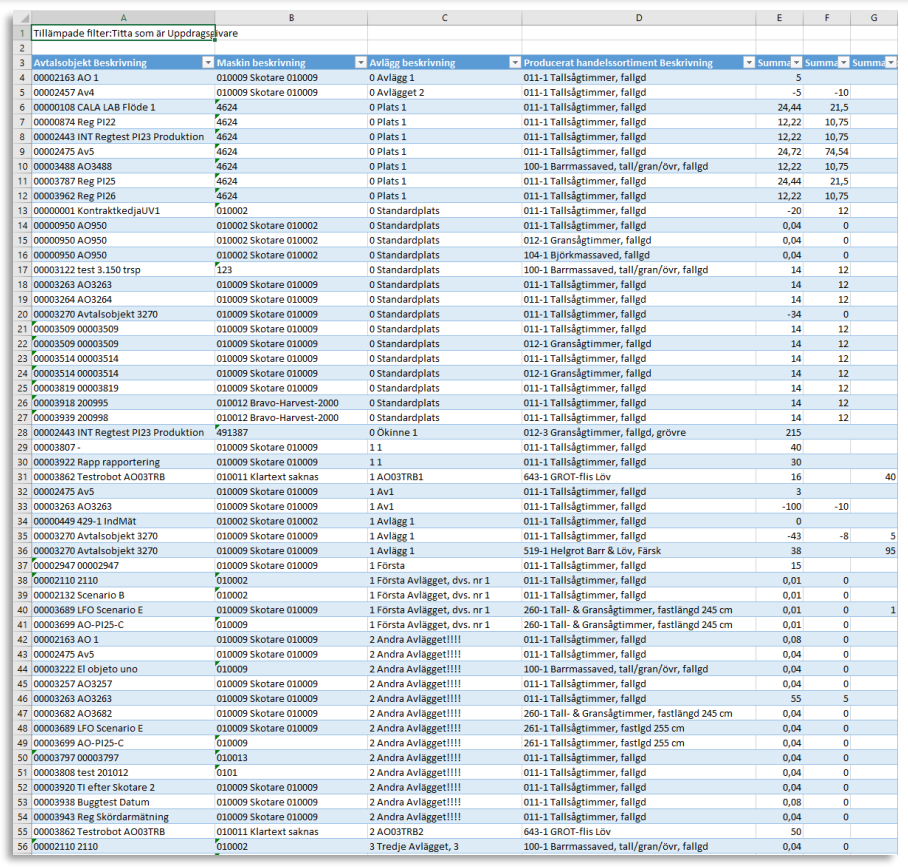908x867 pixels.
Task: Open filter dropdown for Avtalsobjekt Beskrivning column
Action: click(208, 63)
